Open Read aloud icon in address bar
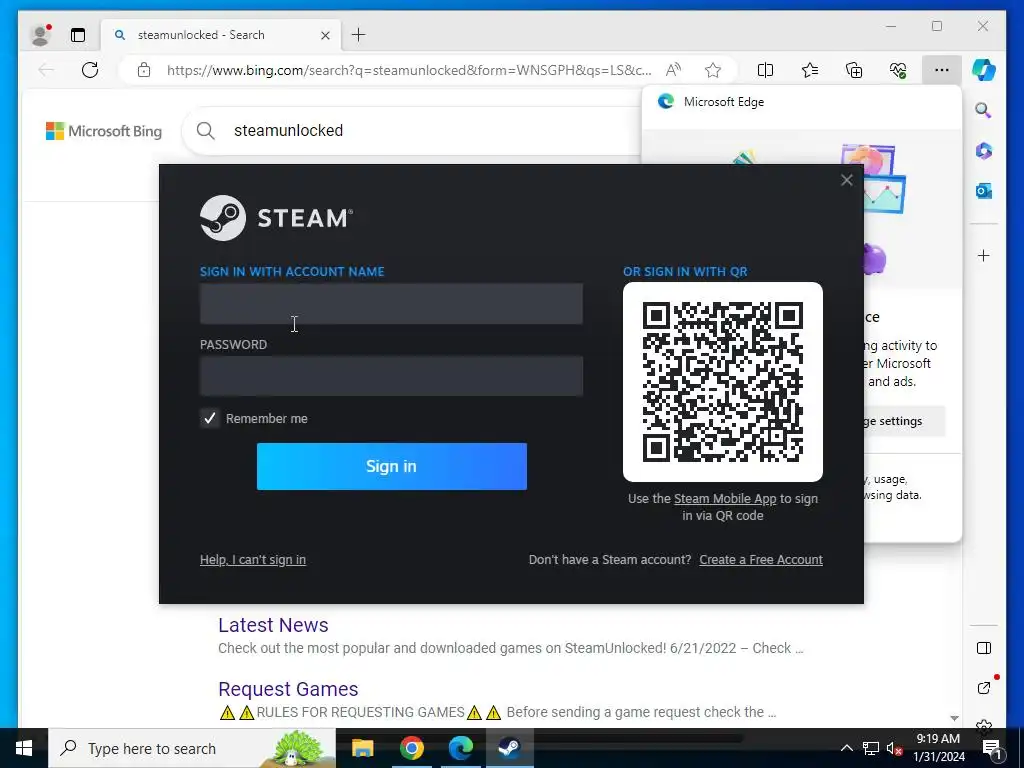Viewport: 1024px width, 768px height. 673,70
